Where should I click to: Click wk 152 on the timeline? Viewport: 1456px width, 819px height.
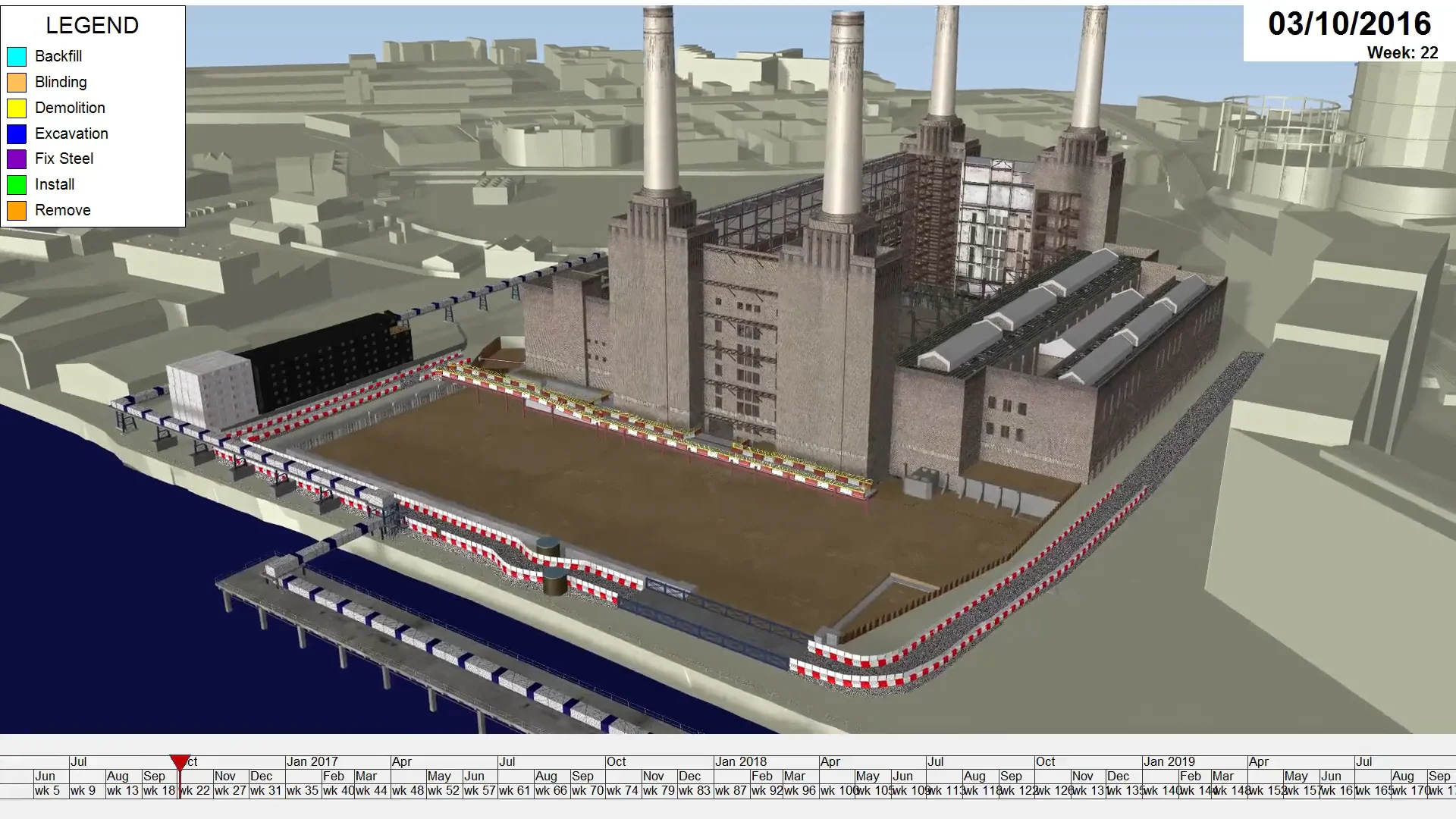[x=1266, y=790]
